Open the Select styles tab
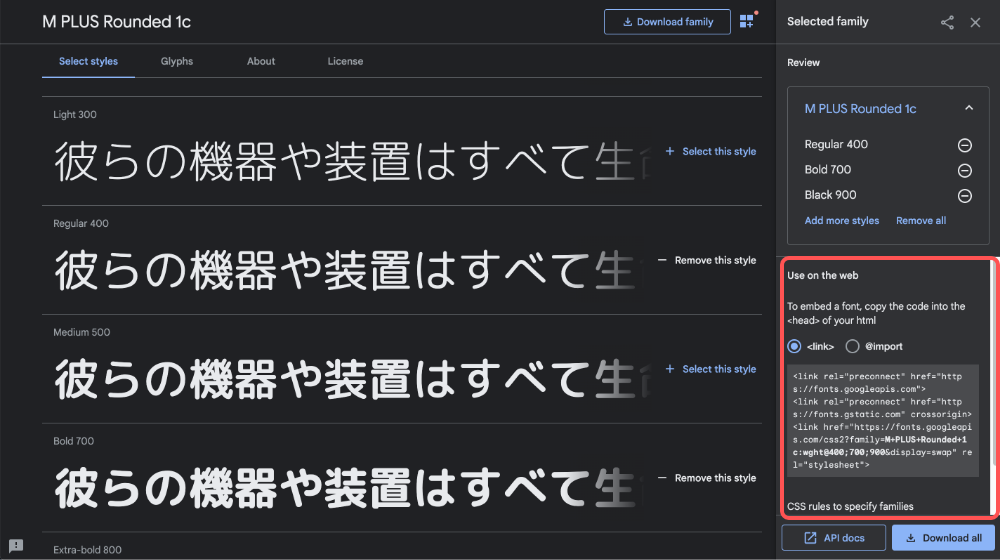 click(x=88, y=61)
